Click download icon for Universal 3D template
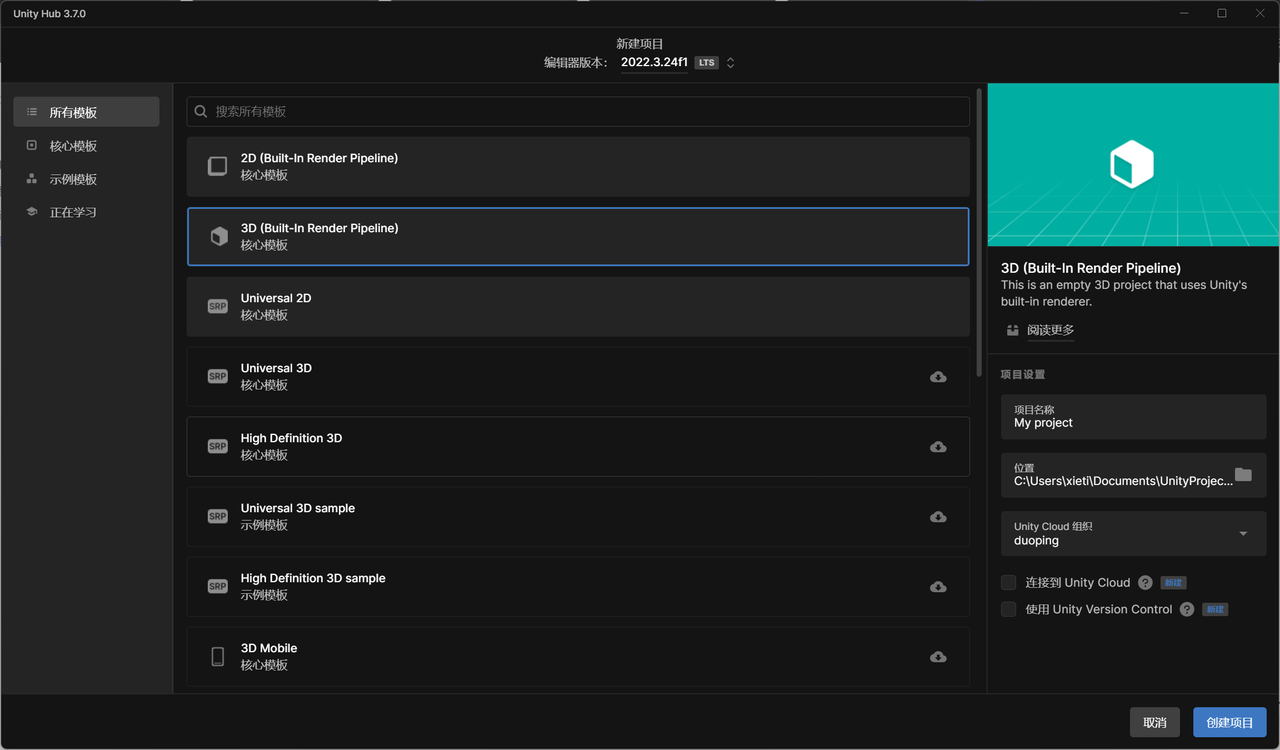 [x=938, y=377]
